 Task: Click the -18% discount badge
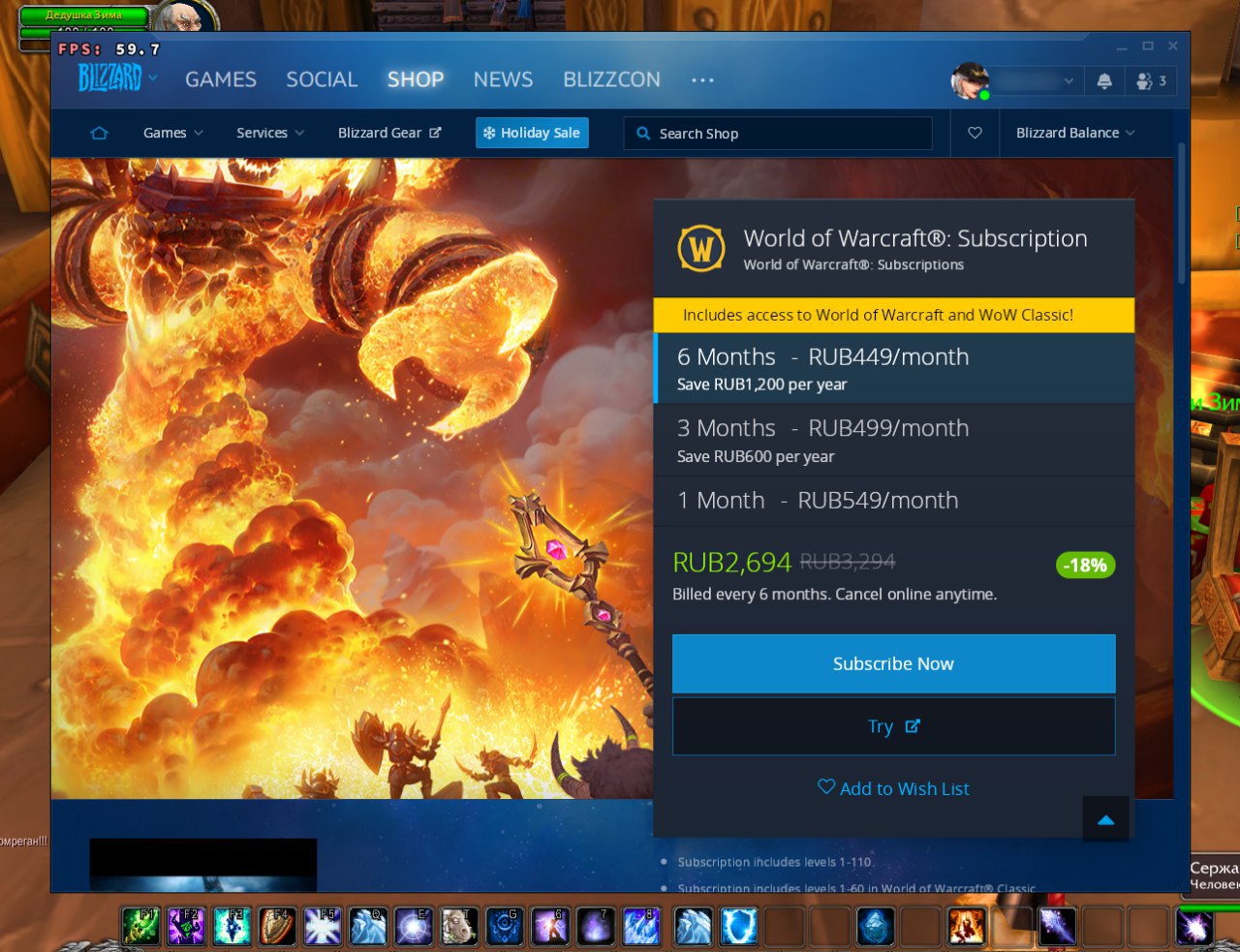click(x=1085, y=565)
